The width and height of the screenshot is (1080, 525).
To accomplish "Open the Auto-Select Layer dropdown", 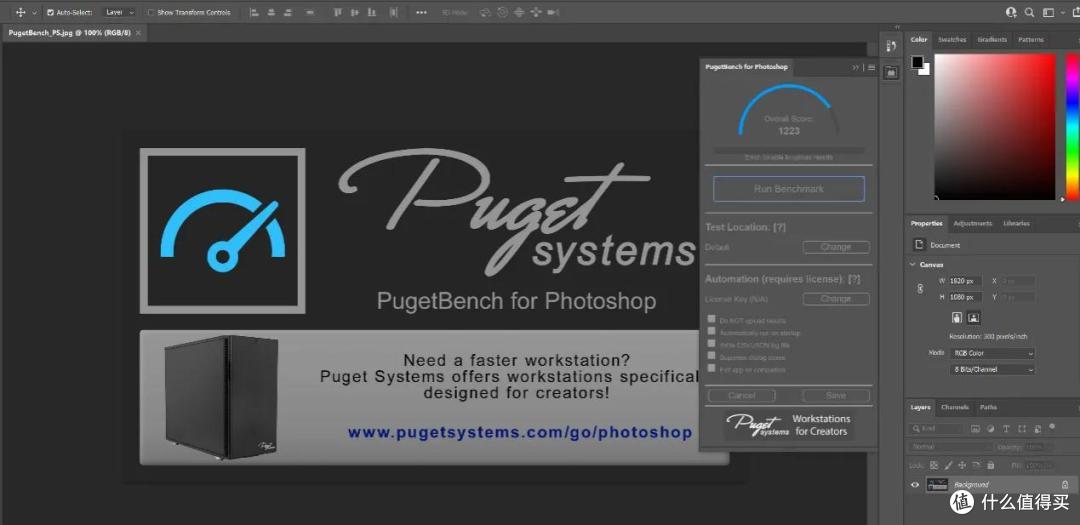I will point(119,12).
